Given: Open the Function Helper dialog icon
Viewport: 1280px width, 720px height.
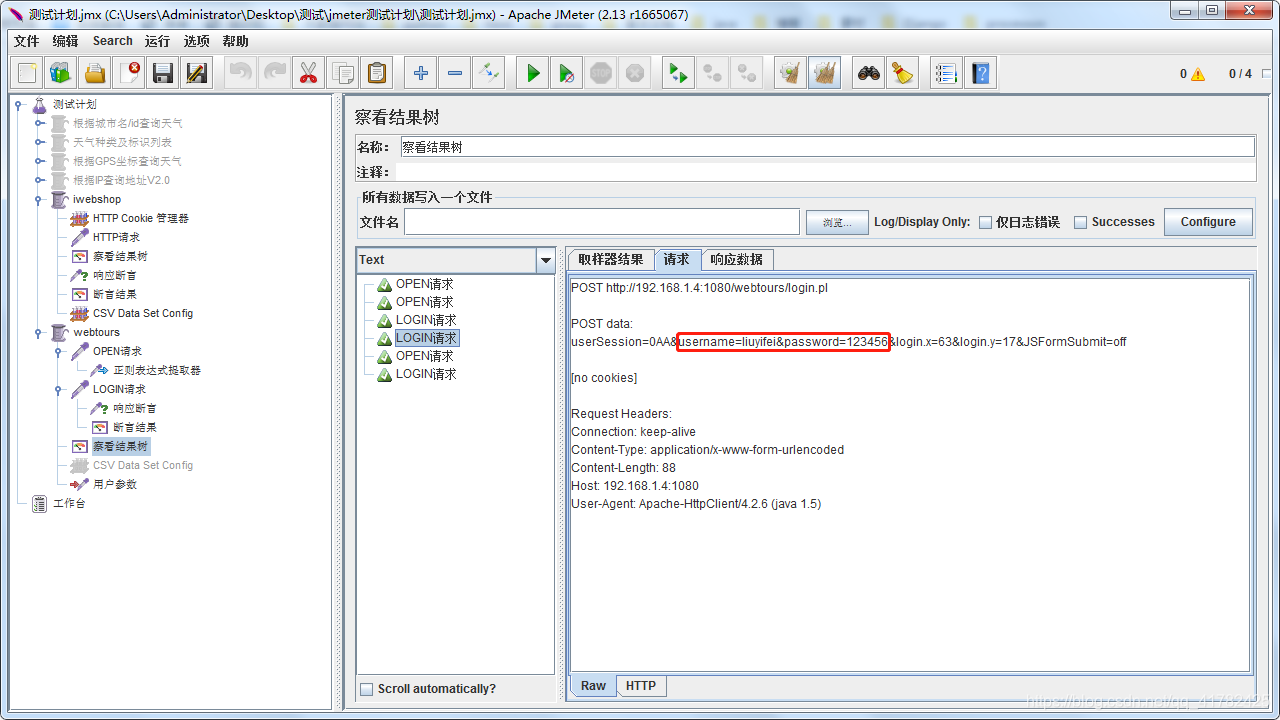Looking at the screenshot, I should click(x=946, y=73).
